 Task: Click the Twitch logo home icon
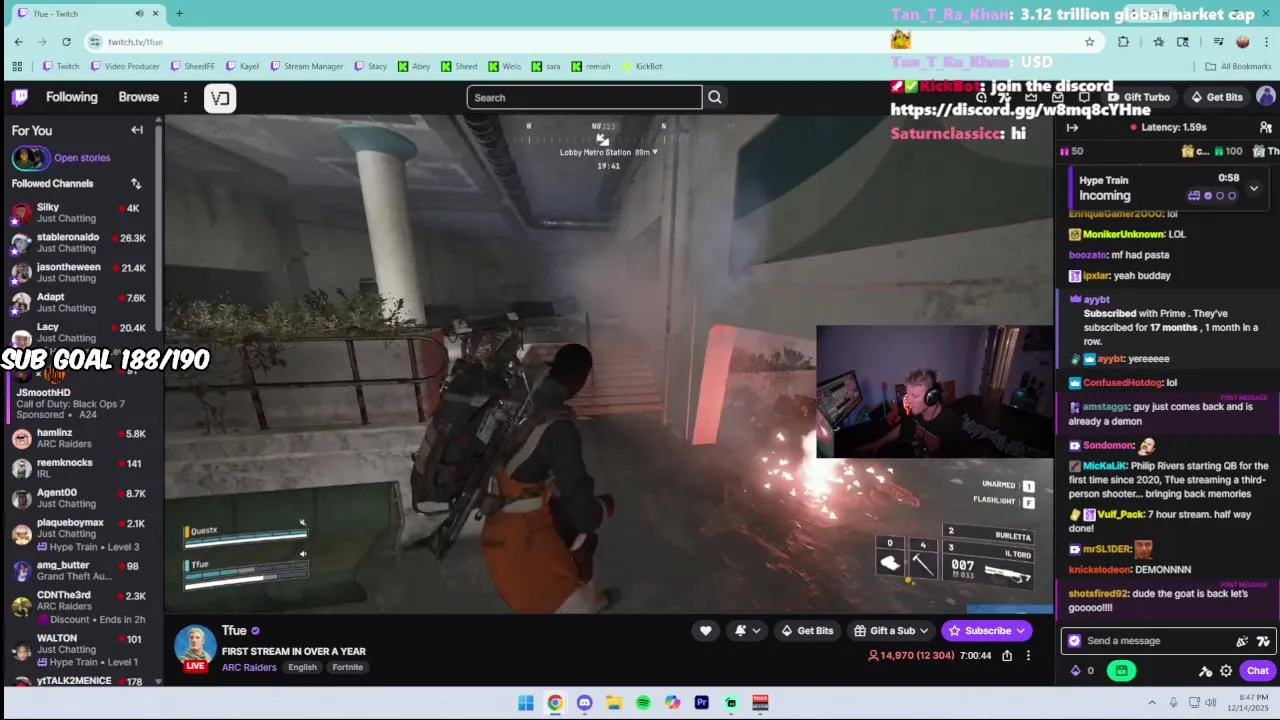20,97
